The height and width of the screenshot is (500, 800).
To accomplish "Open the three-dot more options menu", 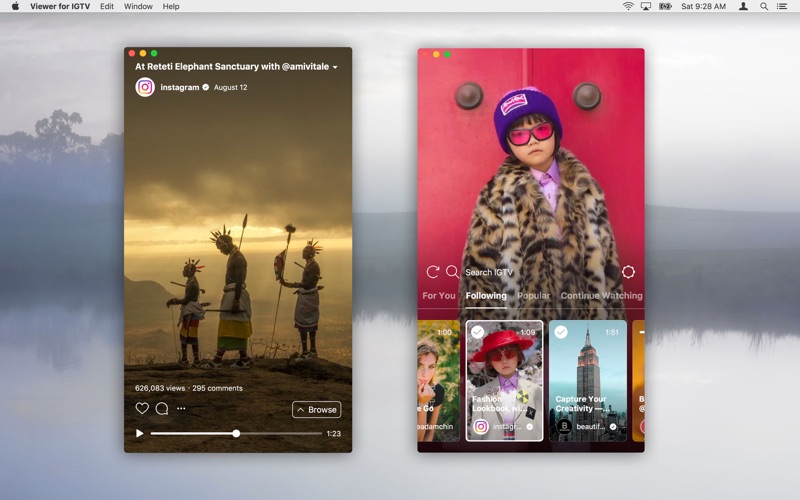I will [181, 408].
